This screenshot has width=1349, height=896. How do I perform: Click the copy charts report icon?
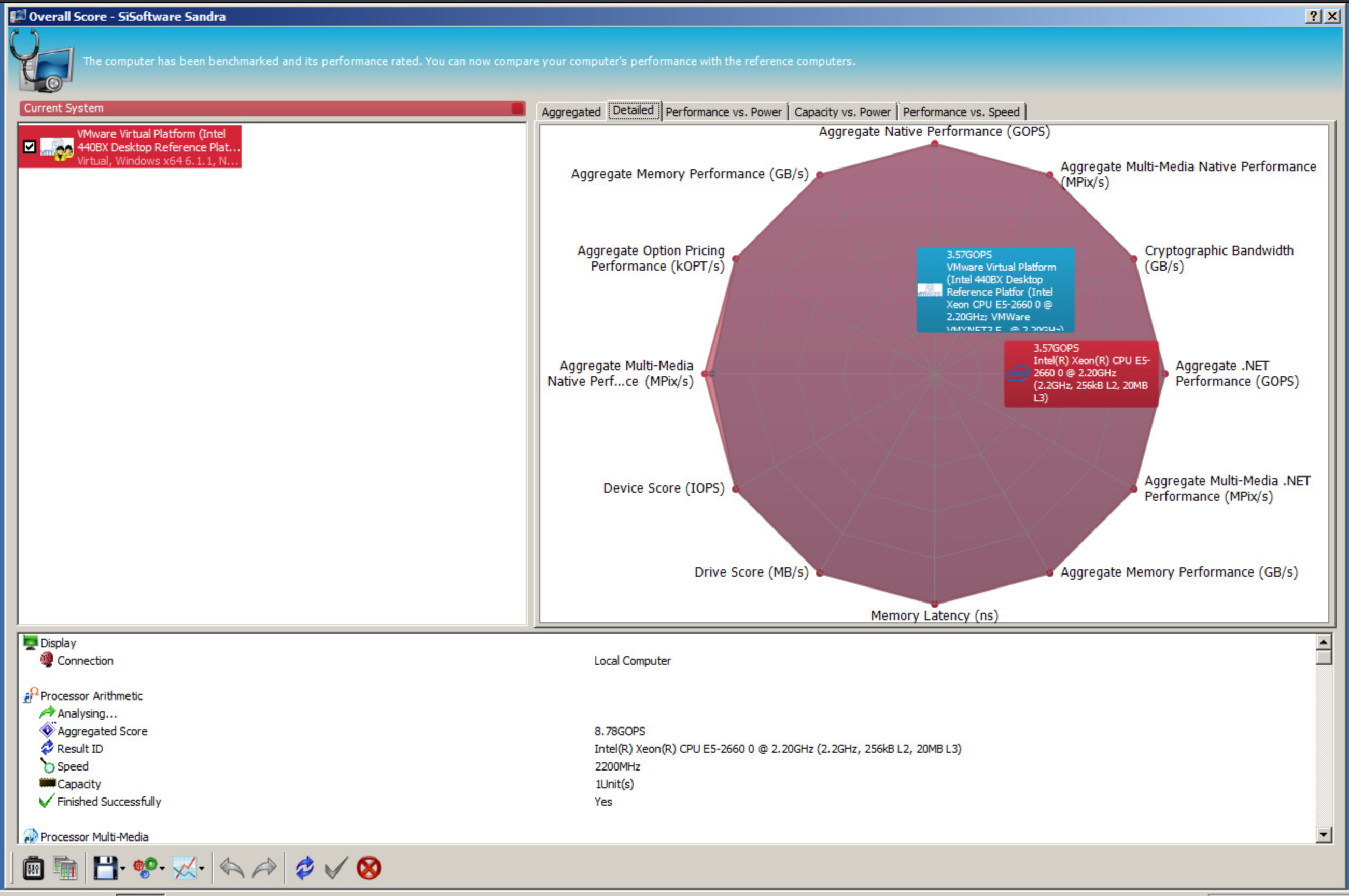pos(65,868)
